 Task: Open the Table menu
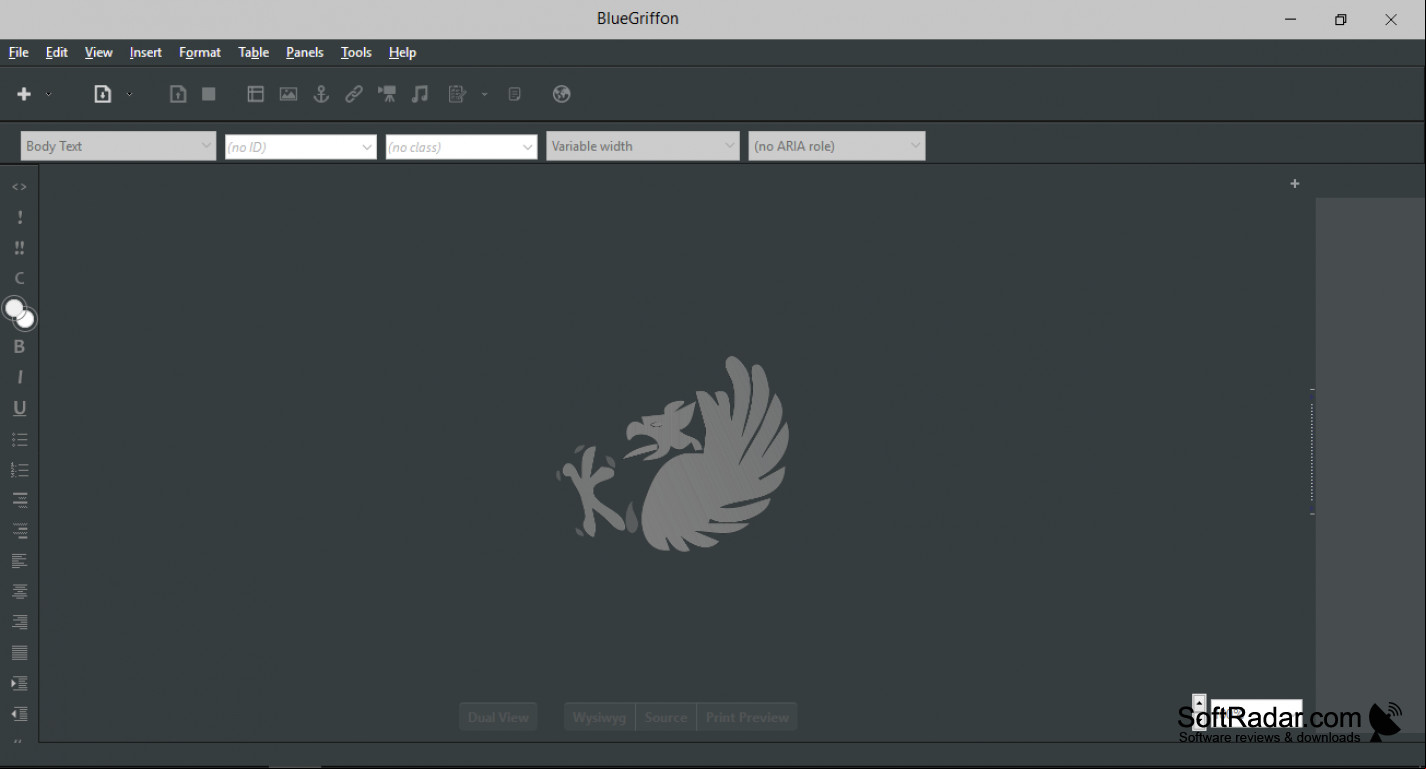coord(254,52)
